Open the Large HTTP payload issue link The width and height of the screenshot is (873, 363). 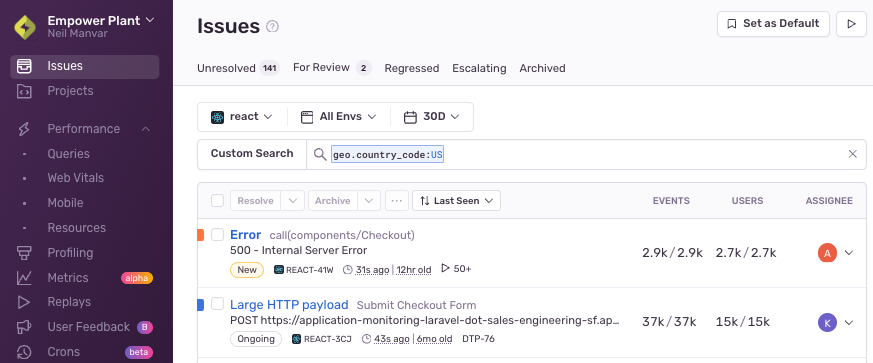pyautogui.click(x=289, y=305)
